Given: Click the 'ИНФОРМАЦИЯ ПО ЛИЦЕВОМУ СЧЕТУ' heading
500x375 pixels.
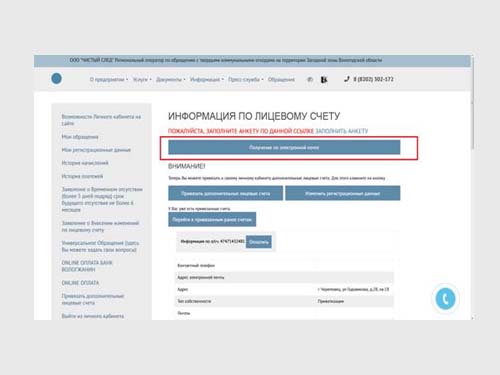Looking at the screenshot, I should pyautogui.click(x=254, y=116).
